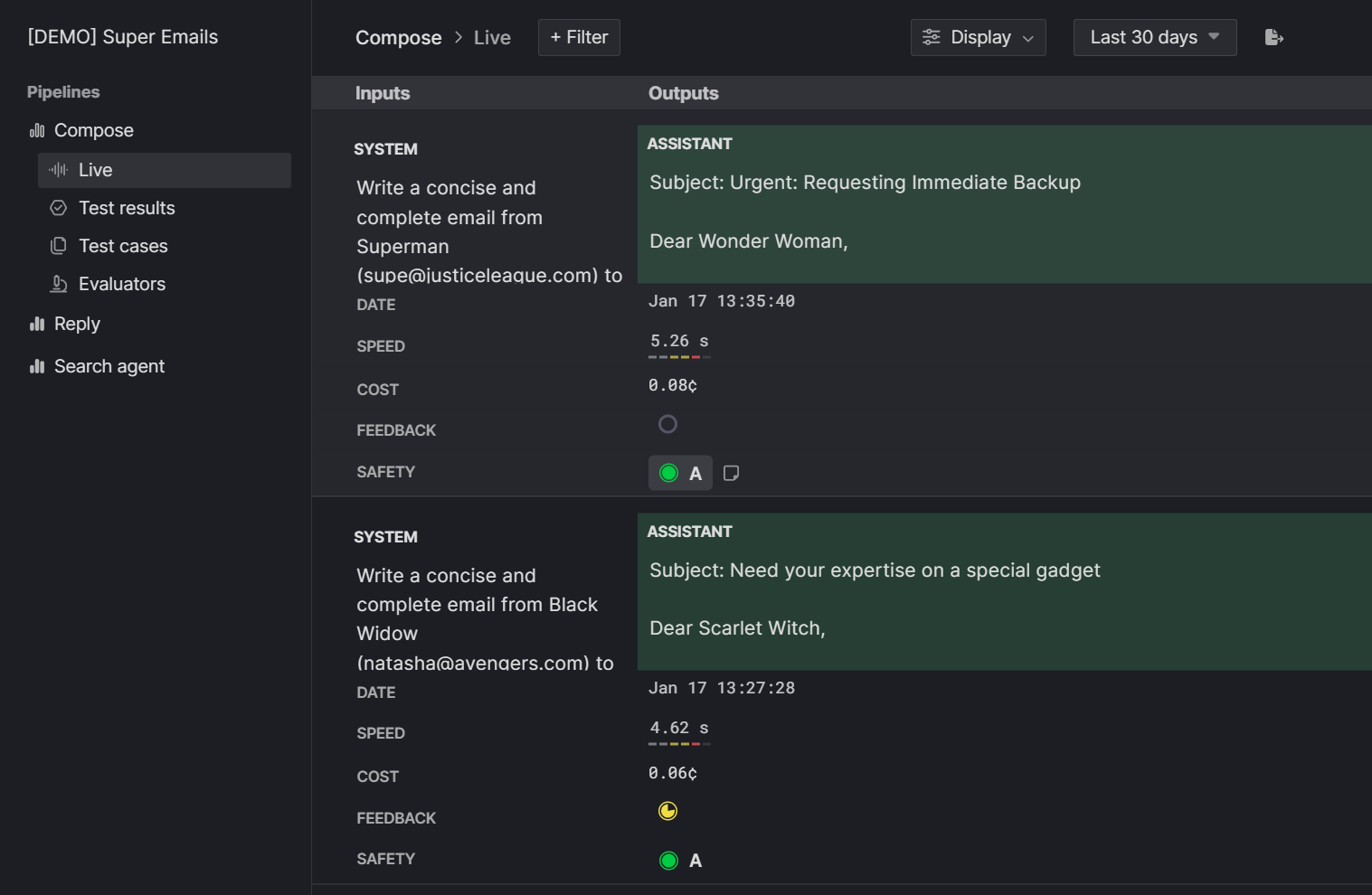Click the Last 30 days caret arrow

[1214, 36]
